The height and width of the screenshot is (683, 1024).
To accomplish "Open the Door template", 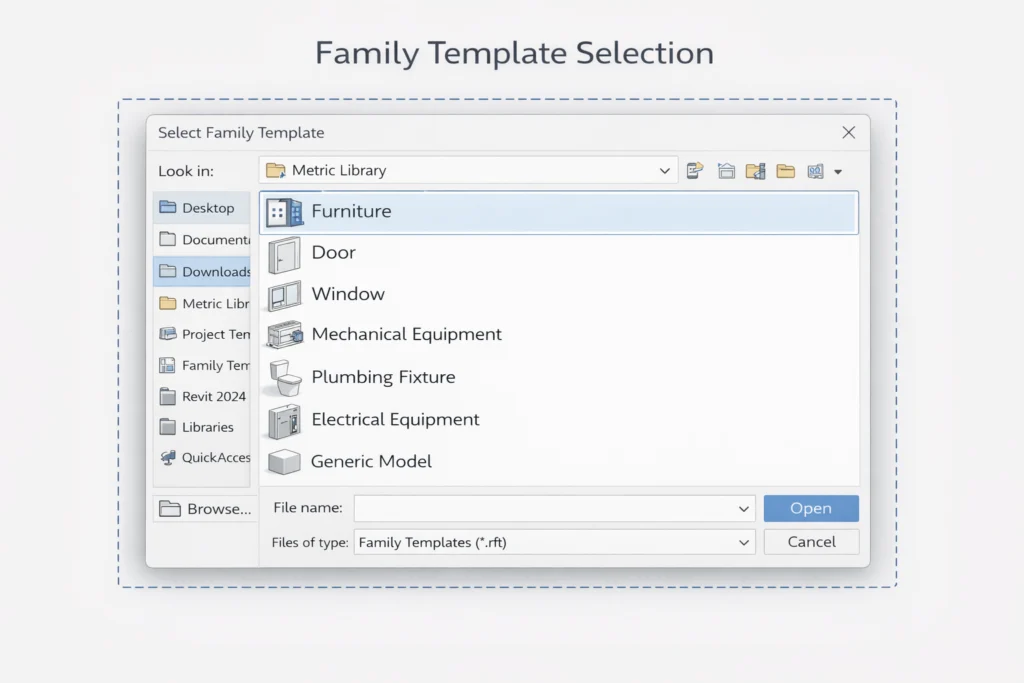I will coord(334,253).
